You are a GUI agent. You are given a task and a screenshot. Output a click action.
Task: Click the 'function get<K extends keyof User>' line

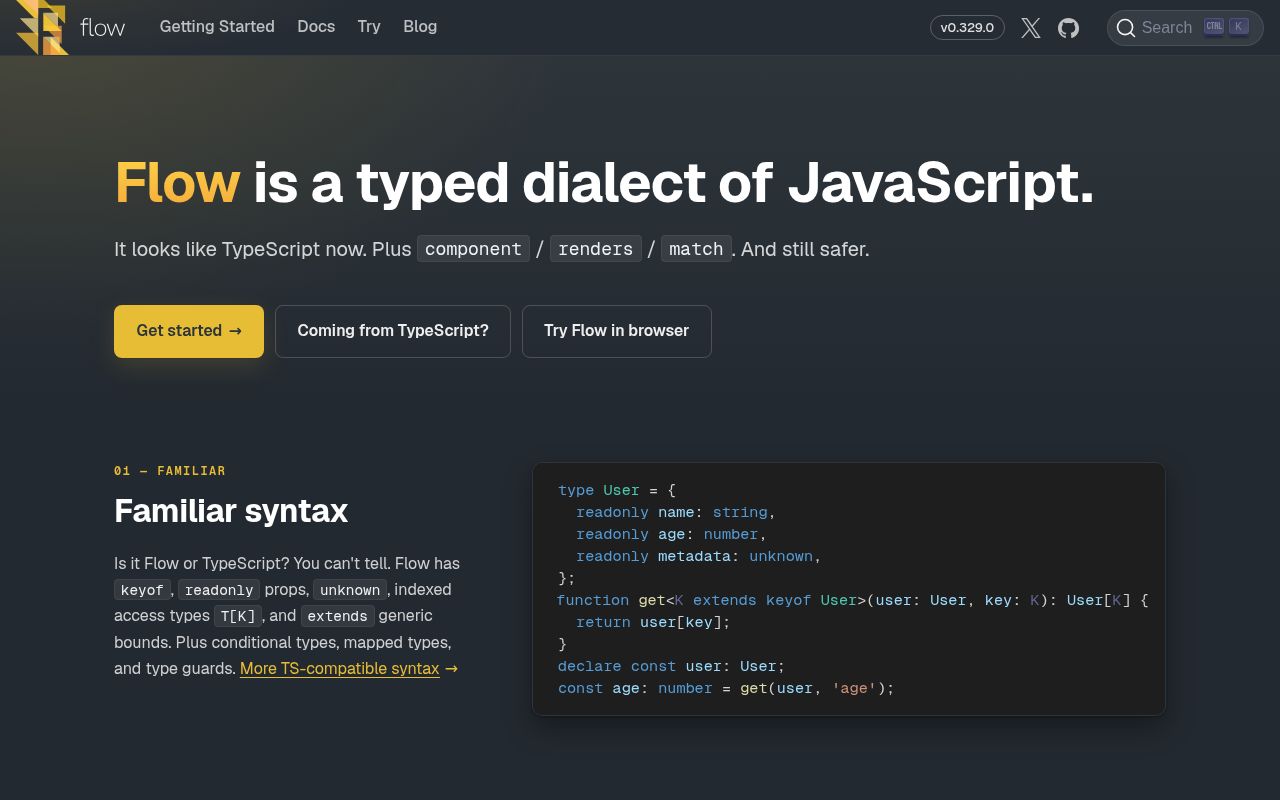click(x=853, y=600)
